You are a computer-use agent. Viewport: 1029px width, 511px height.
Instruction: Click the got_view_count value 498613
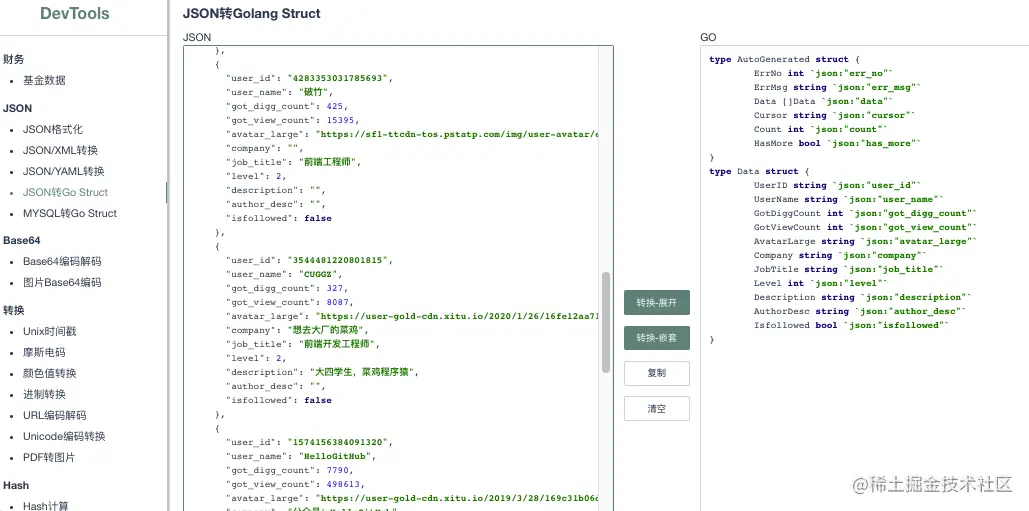(342, 484)
